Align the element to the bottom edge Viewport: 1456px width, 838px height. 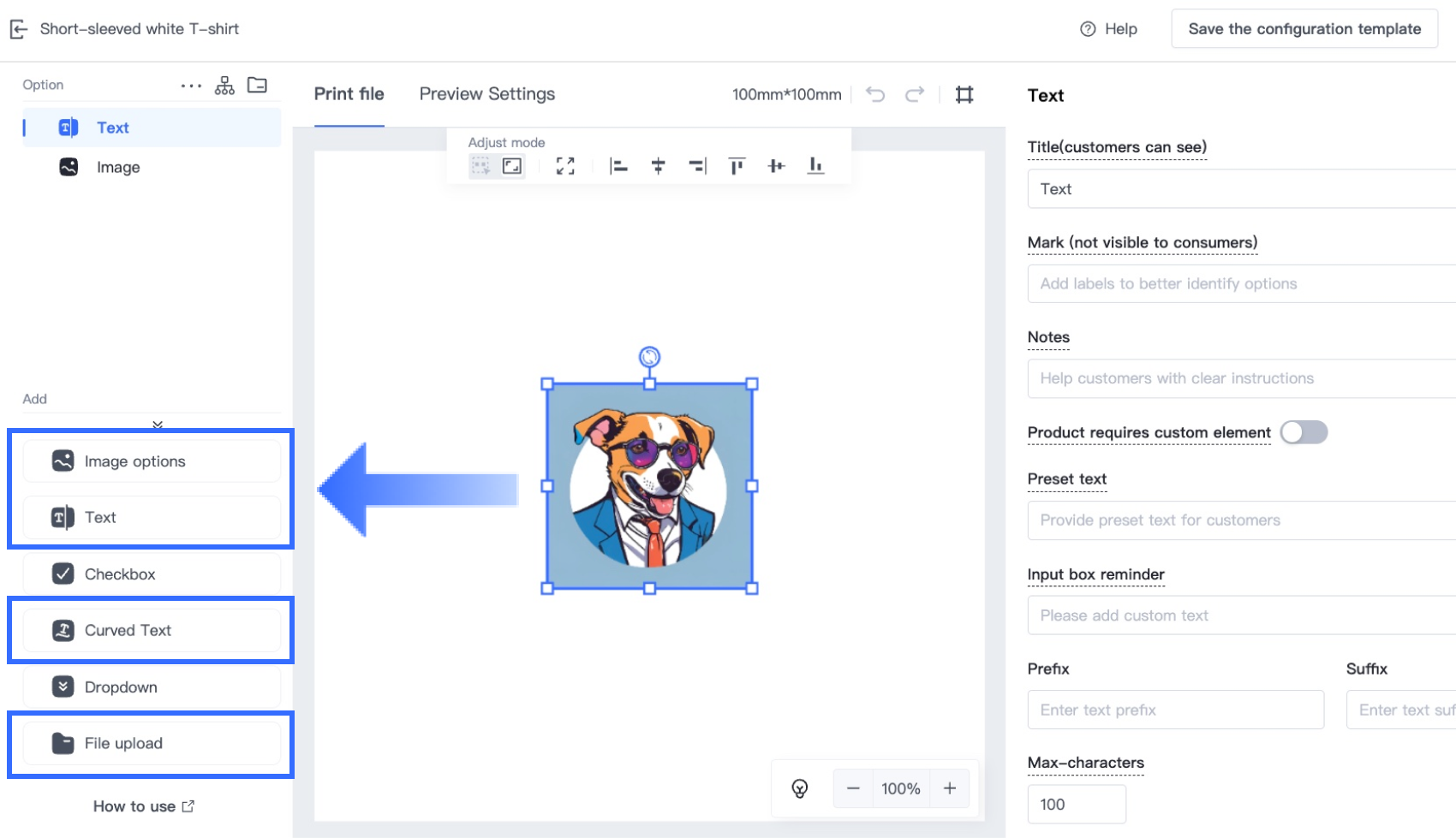coord(815,166)
